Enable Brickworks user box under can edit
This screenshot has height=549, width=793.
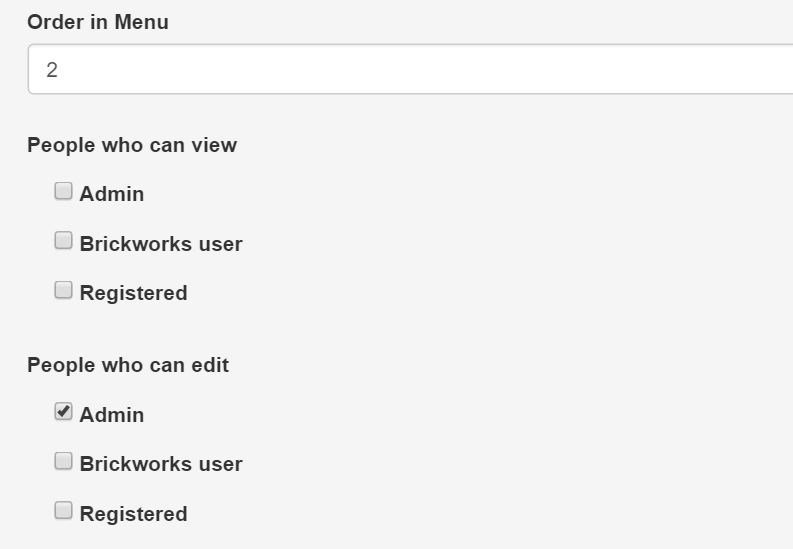click(63, 461)
